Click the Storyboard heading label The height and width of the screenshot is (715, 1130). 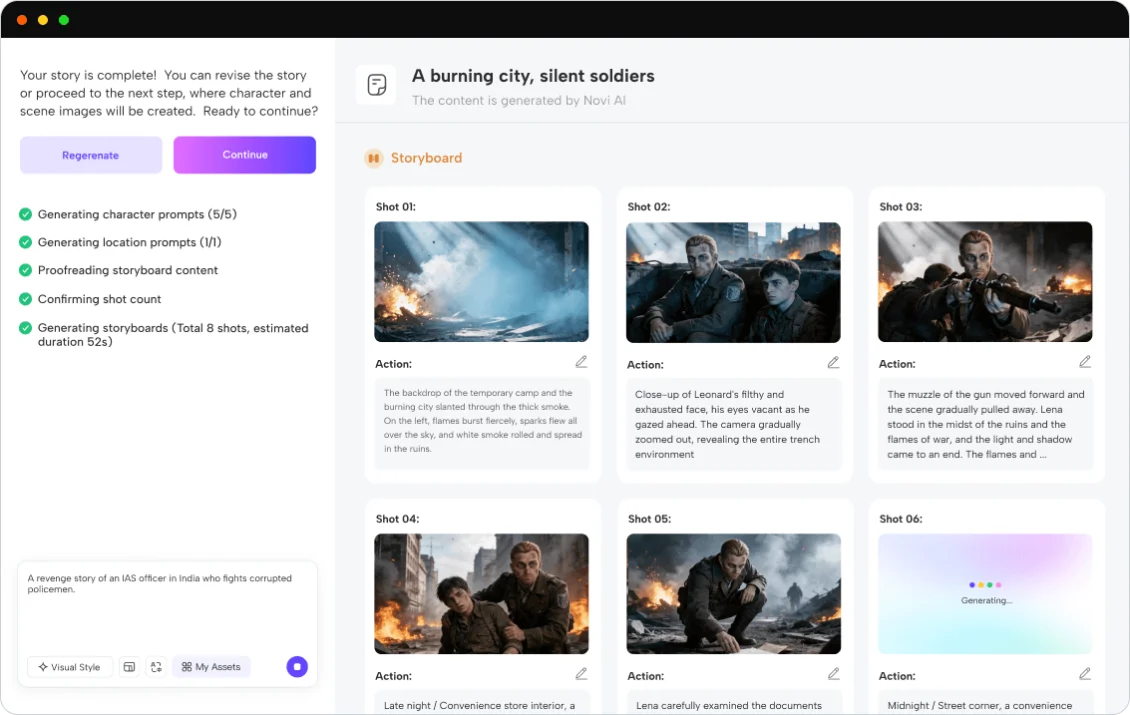tap(426, 158)
